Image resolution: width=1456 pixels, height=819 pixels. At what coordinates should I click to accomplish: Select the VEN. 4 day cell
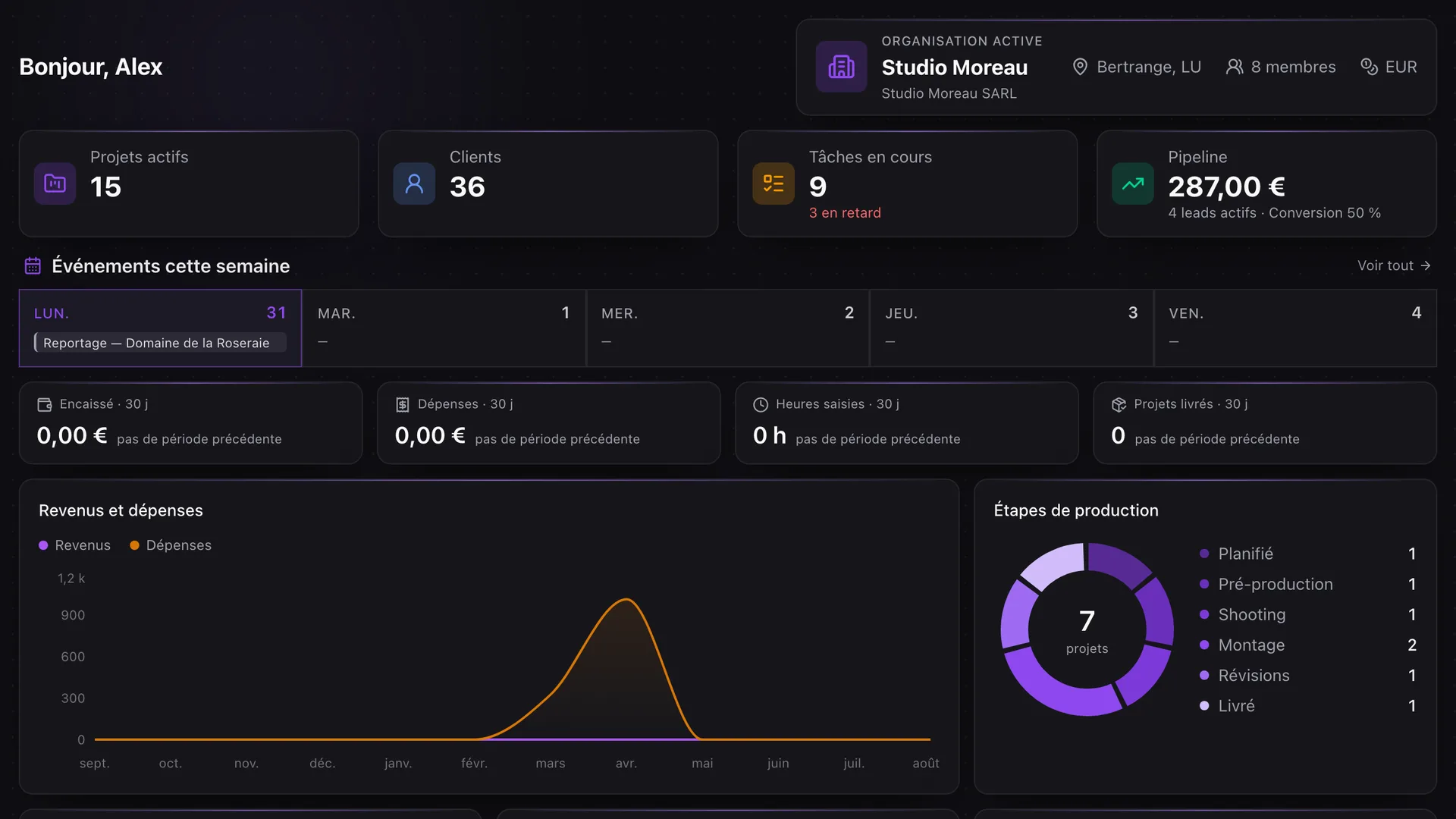1295,328
